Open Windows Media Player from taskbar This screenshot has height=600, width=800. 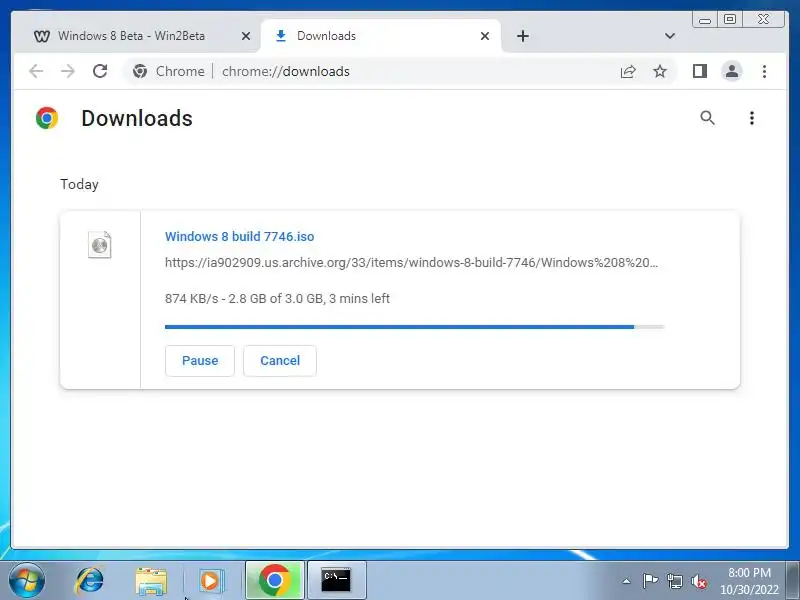pos(210,581)
